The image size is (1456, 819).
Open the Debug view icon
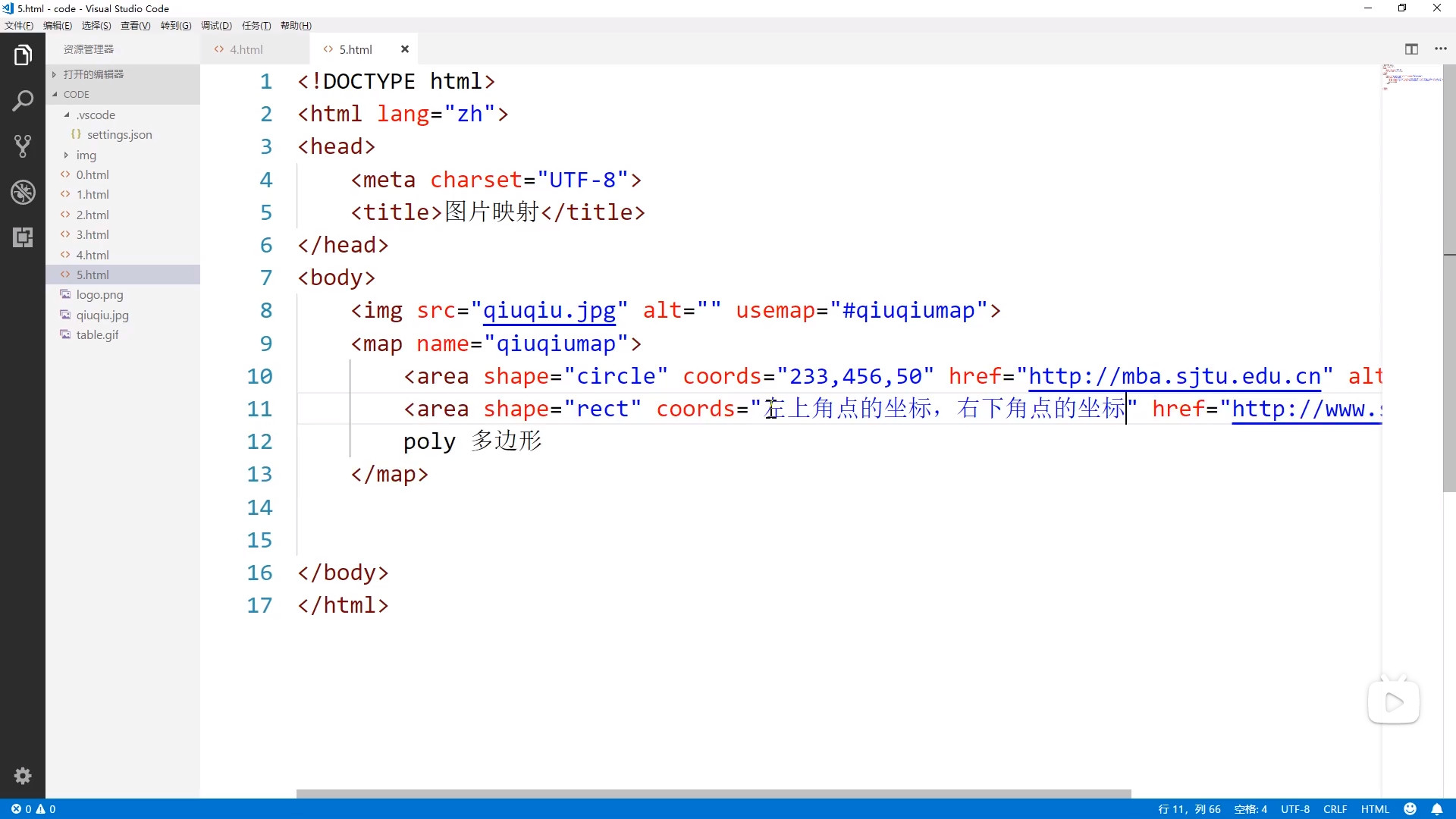pyautogui.click(x=23, y=192)
